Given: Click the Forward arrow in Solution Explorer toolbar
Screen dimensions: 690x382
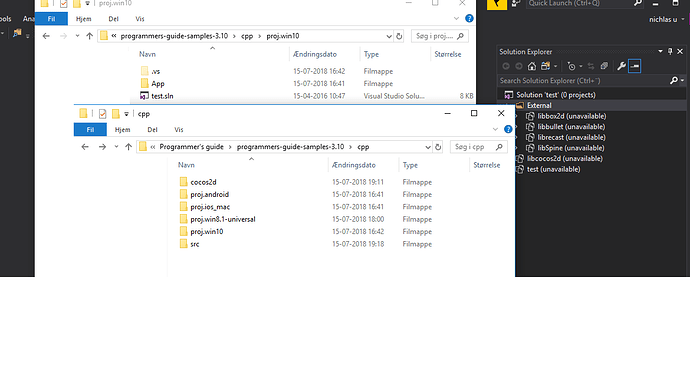Looking at the screenshot, I should (519, 66).
